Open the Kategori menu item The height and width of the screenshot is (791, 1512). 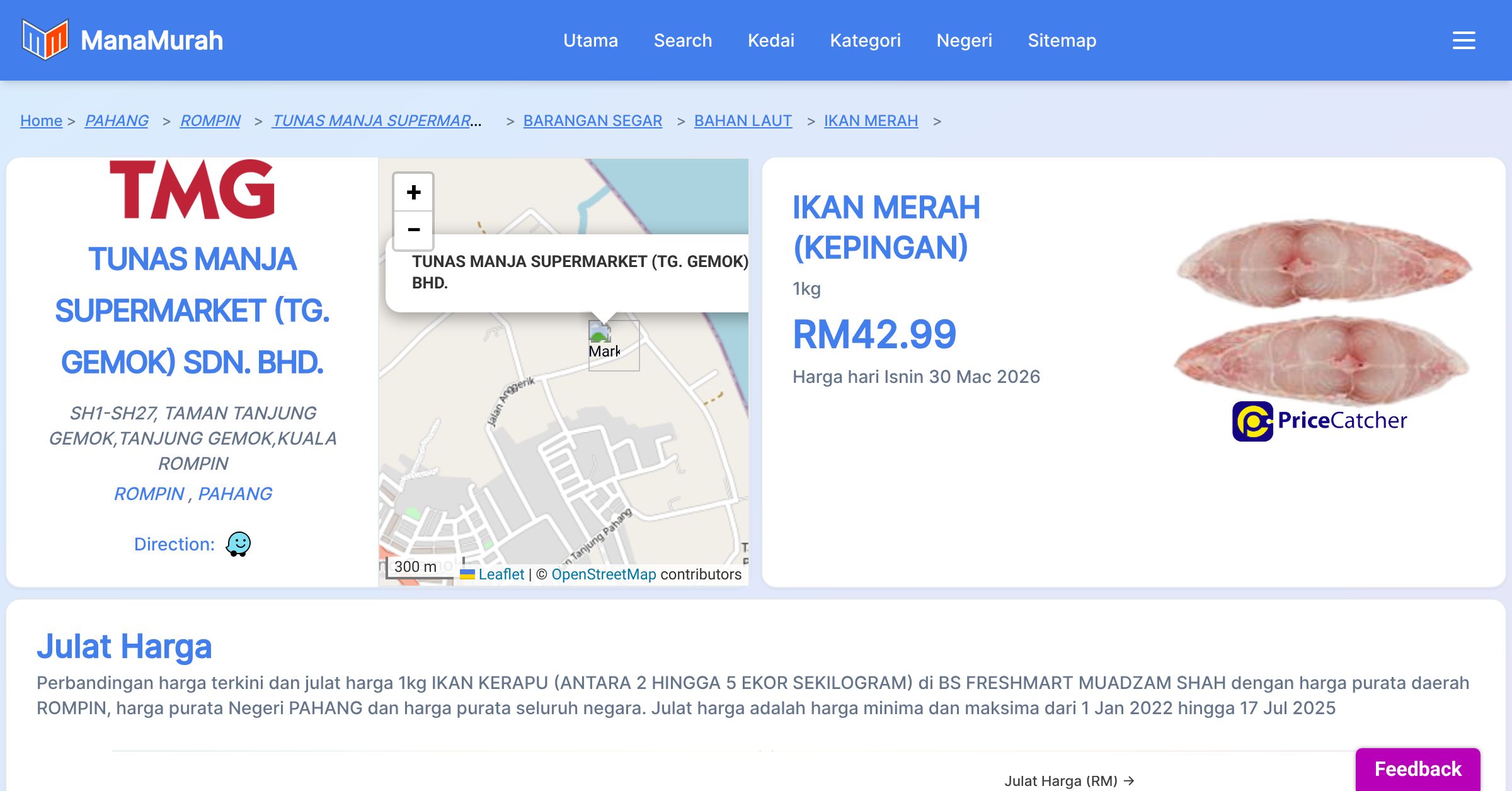(865, 40)
